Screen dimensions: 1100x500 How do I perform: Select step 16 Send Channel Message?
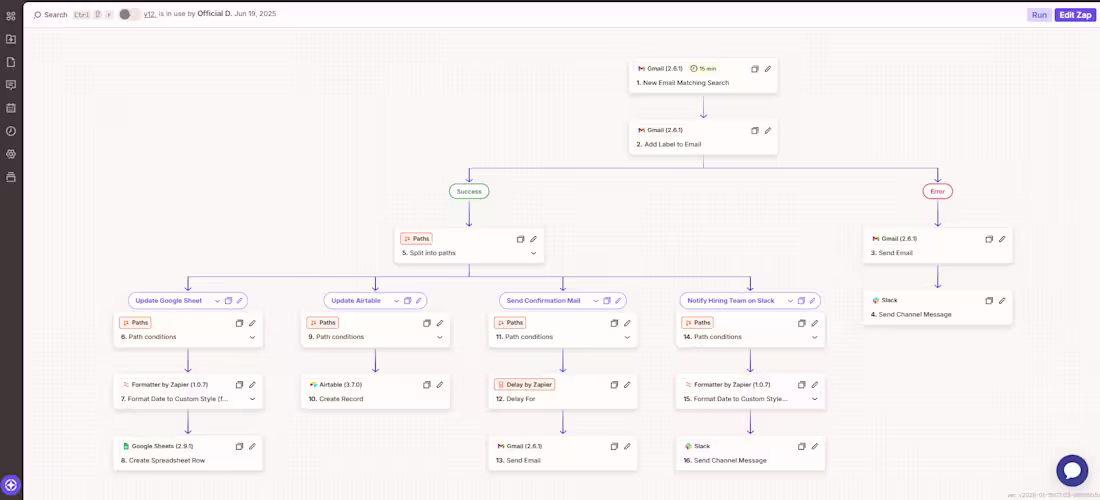pyautogui.click(x=751, y=453)
